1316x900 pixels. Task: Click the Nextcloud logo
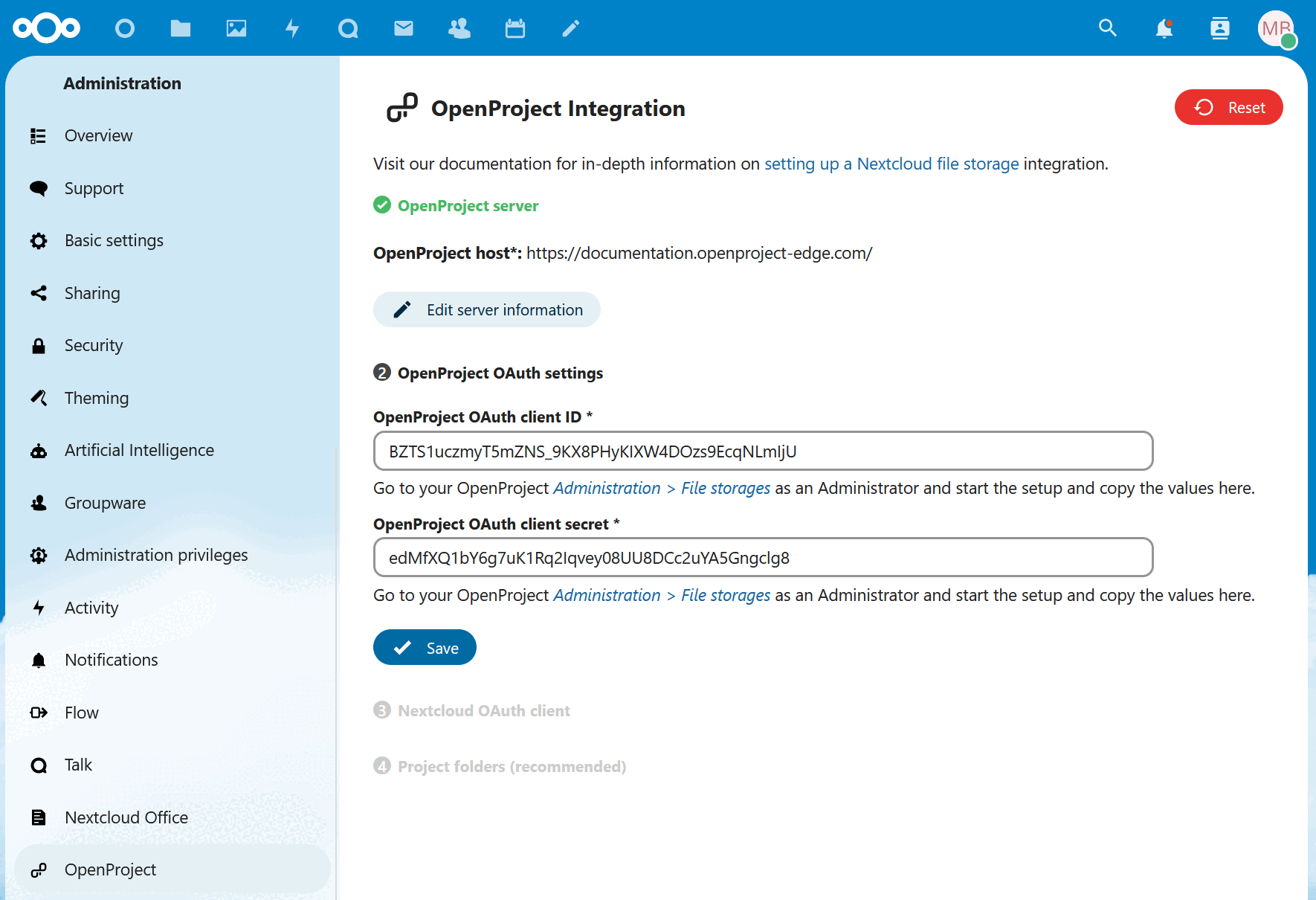(x=46, y=28)
